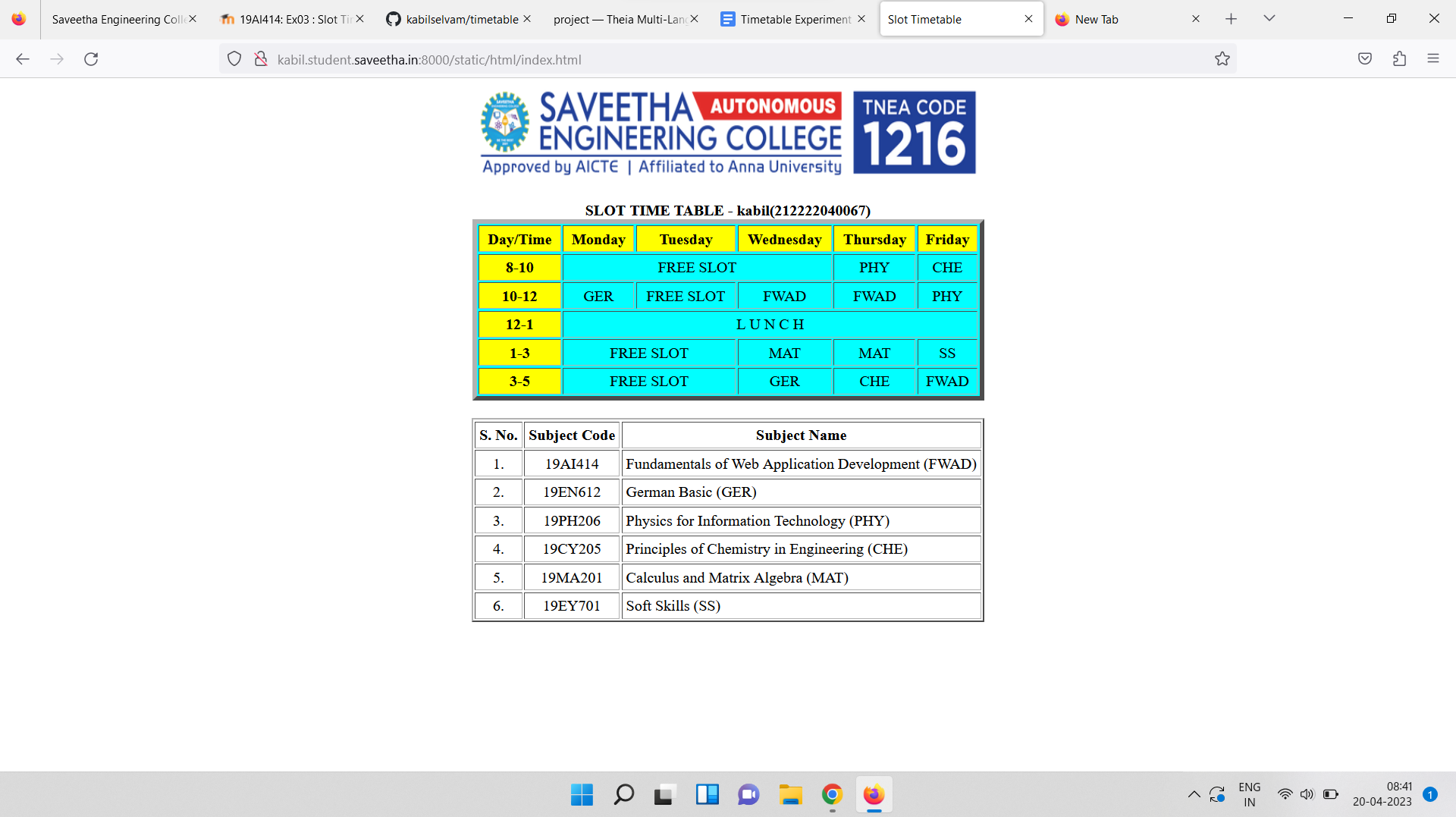Close the Saveetha Engineering College tab
Screen dimensions: 1456x817
pos(193,19)
